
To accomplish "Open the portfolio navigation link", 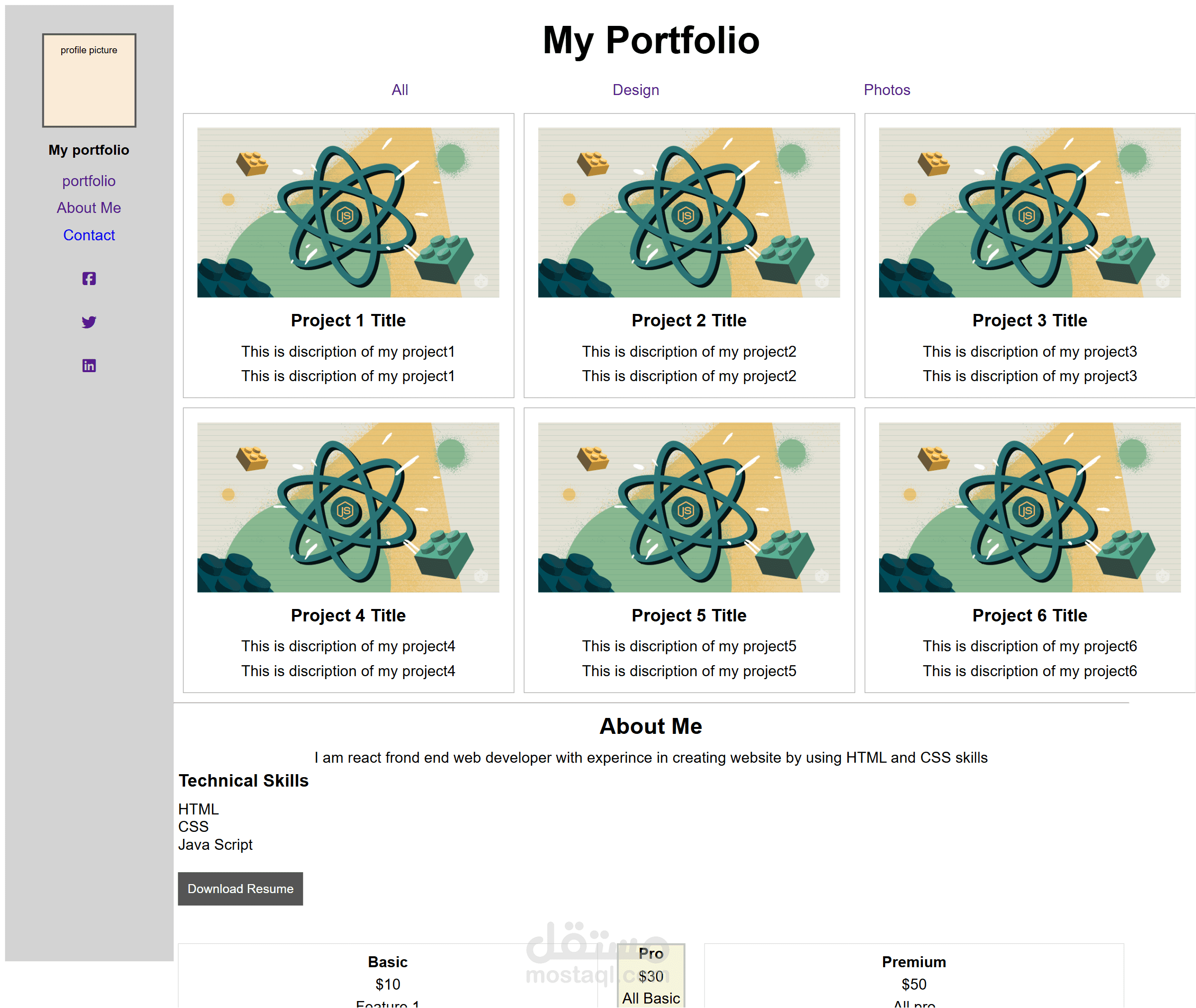I will click(x=89, y=181).
